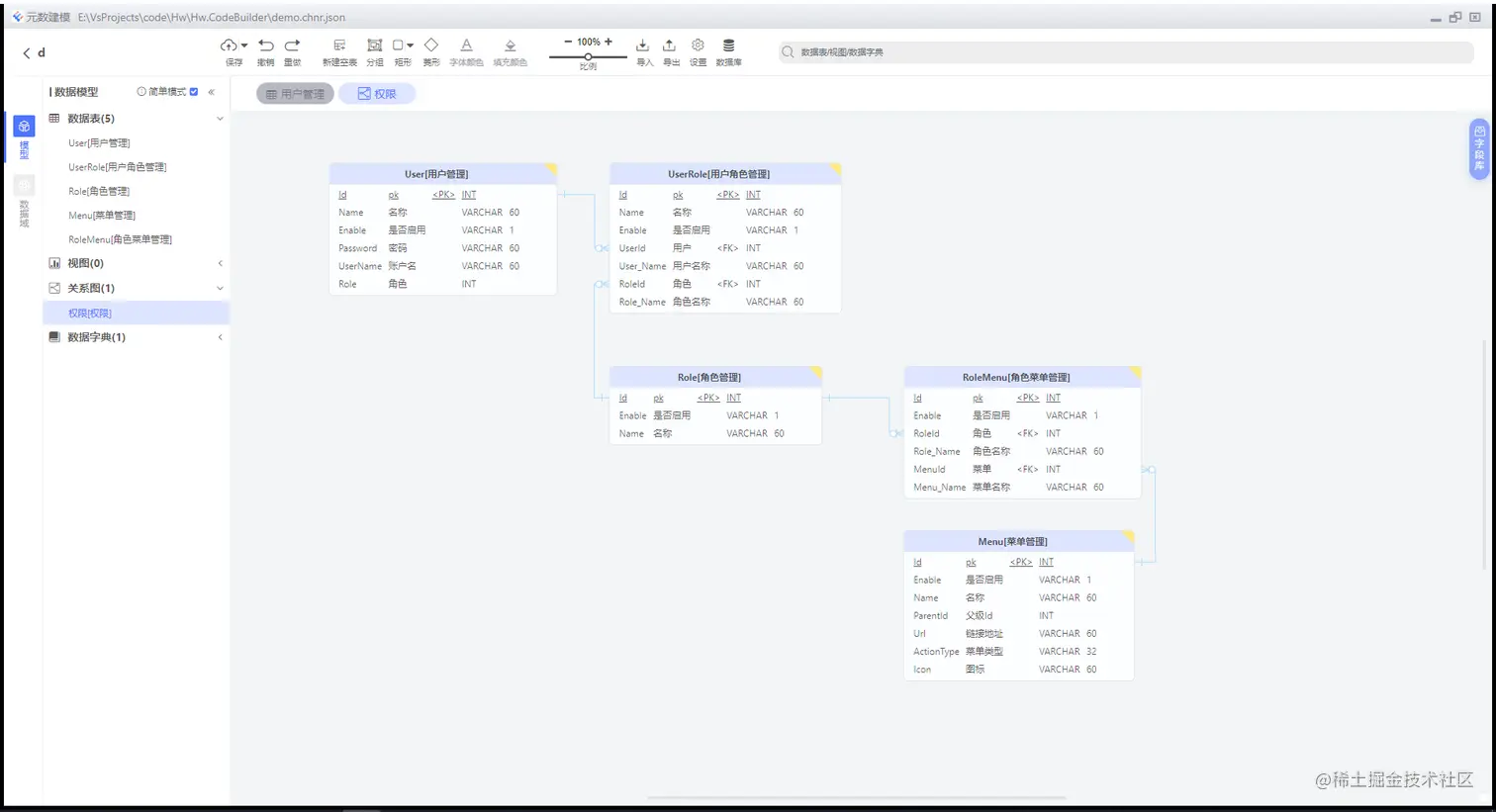Click the zoom ratio slider handle
1496x812 pixels.
pyautogui.click(x=588, y=56)
